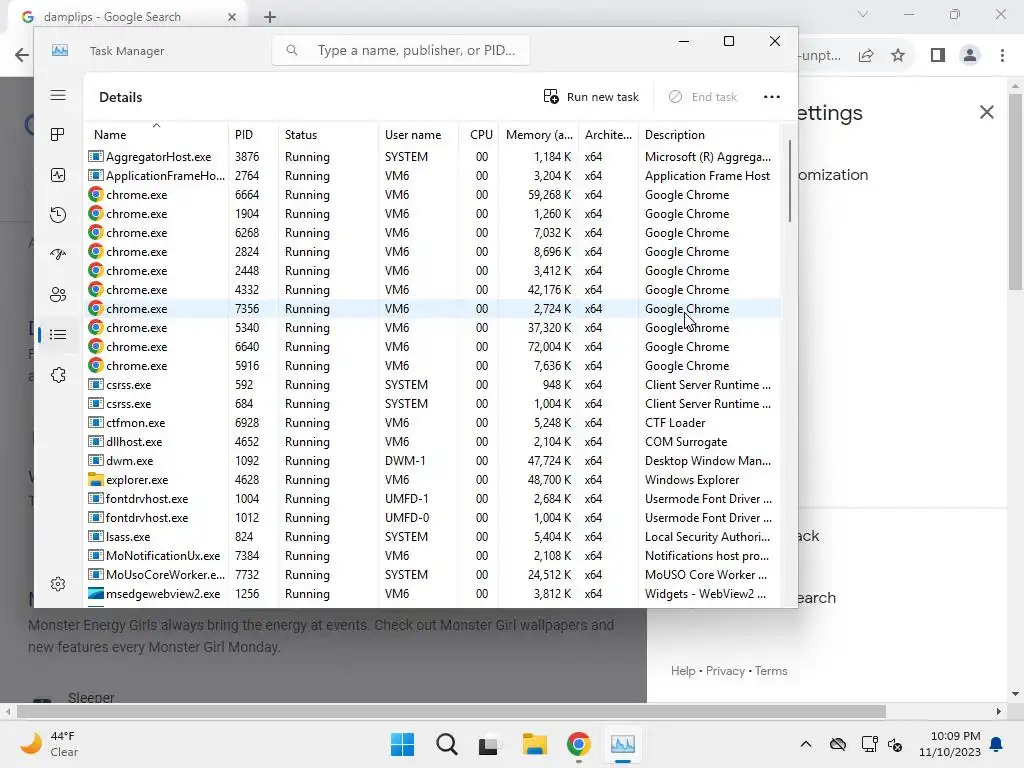1024x768 pixels.
Task: Open the three-dot more options menu
Action: (x=772, y=97)
